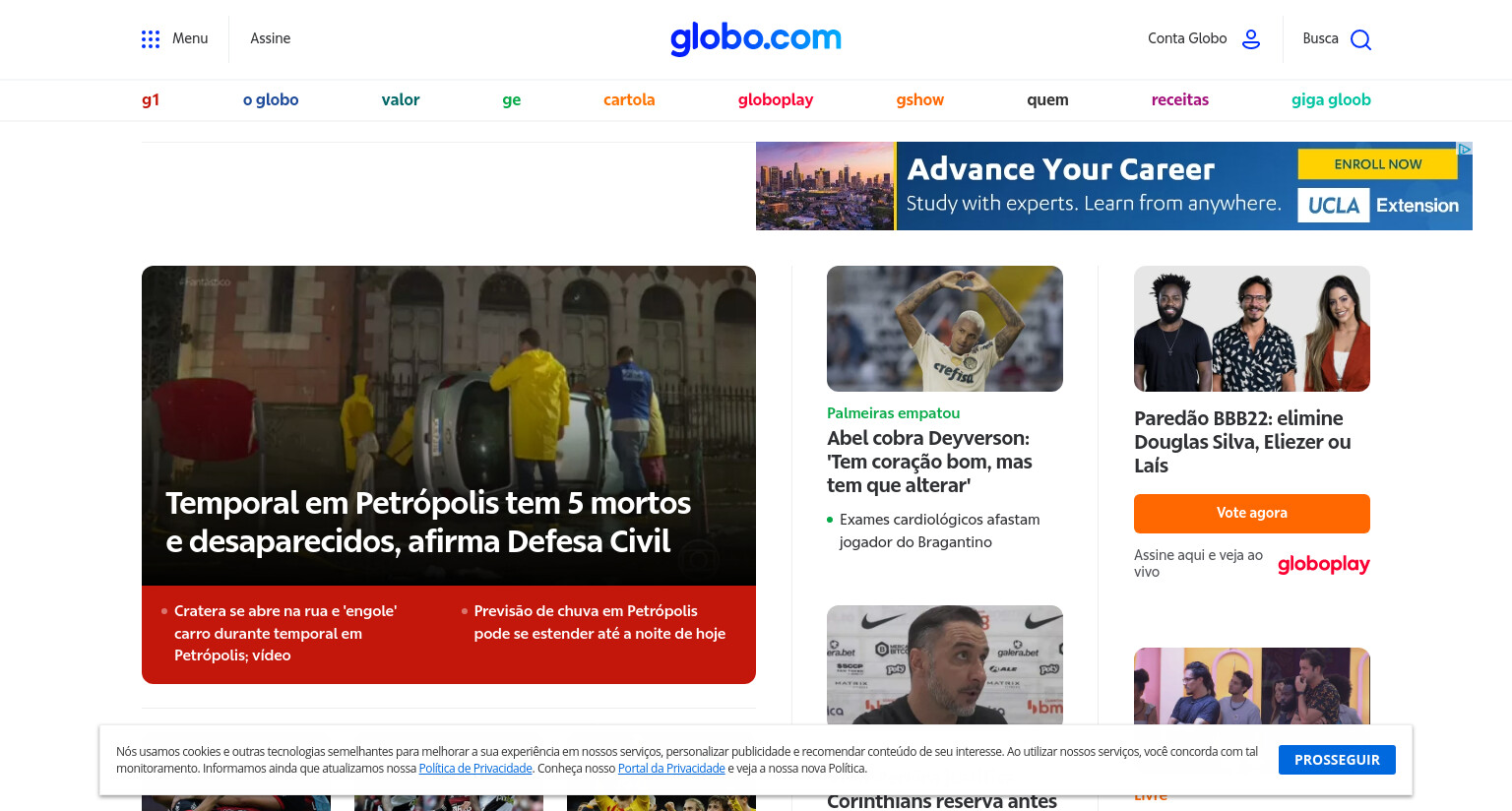Image resolution: width=1512 pixels, height=811 pixels.
Task: Open the o globo section
Action: [271, 99]
